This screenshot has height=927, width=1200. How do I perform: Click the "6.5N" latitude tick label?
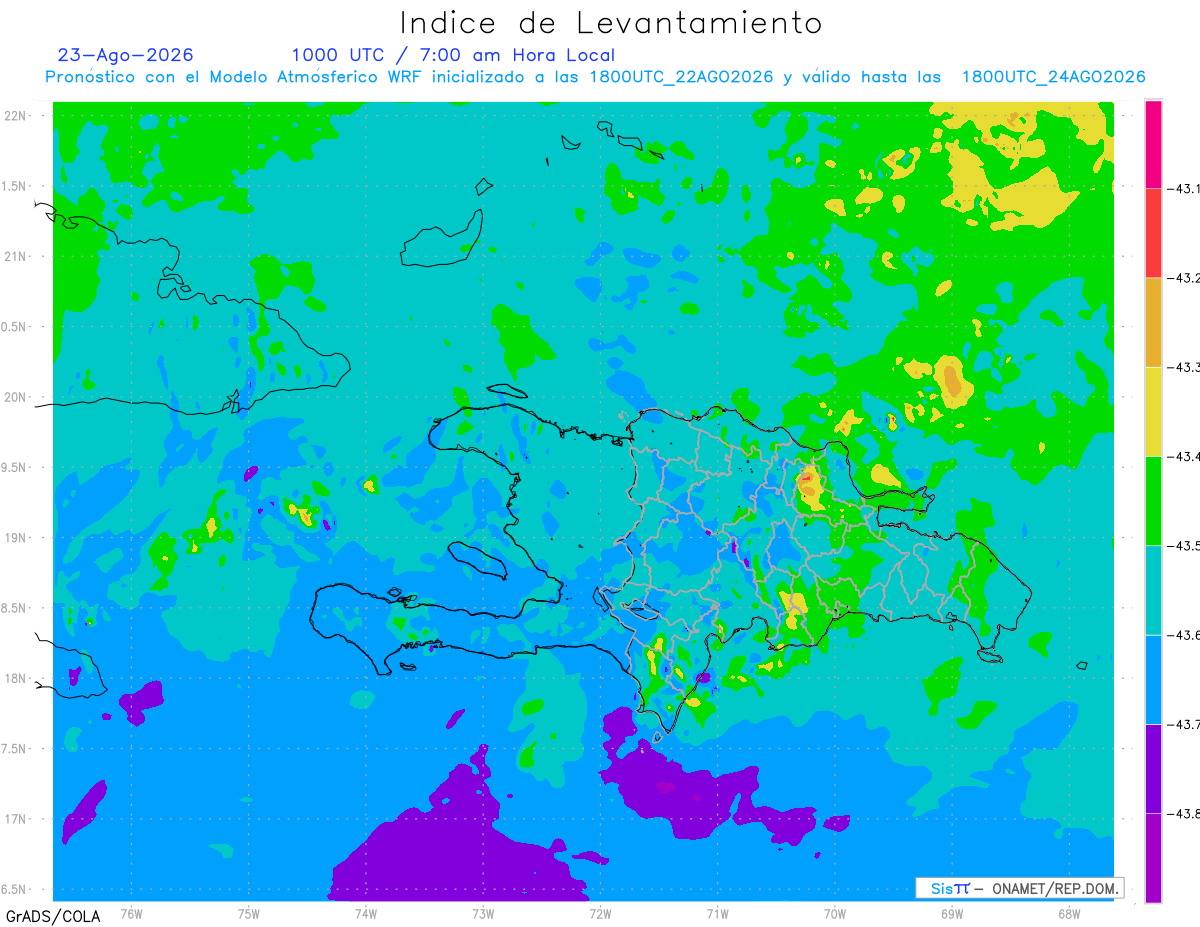[x=15, y=890]
